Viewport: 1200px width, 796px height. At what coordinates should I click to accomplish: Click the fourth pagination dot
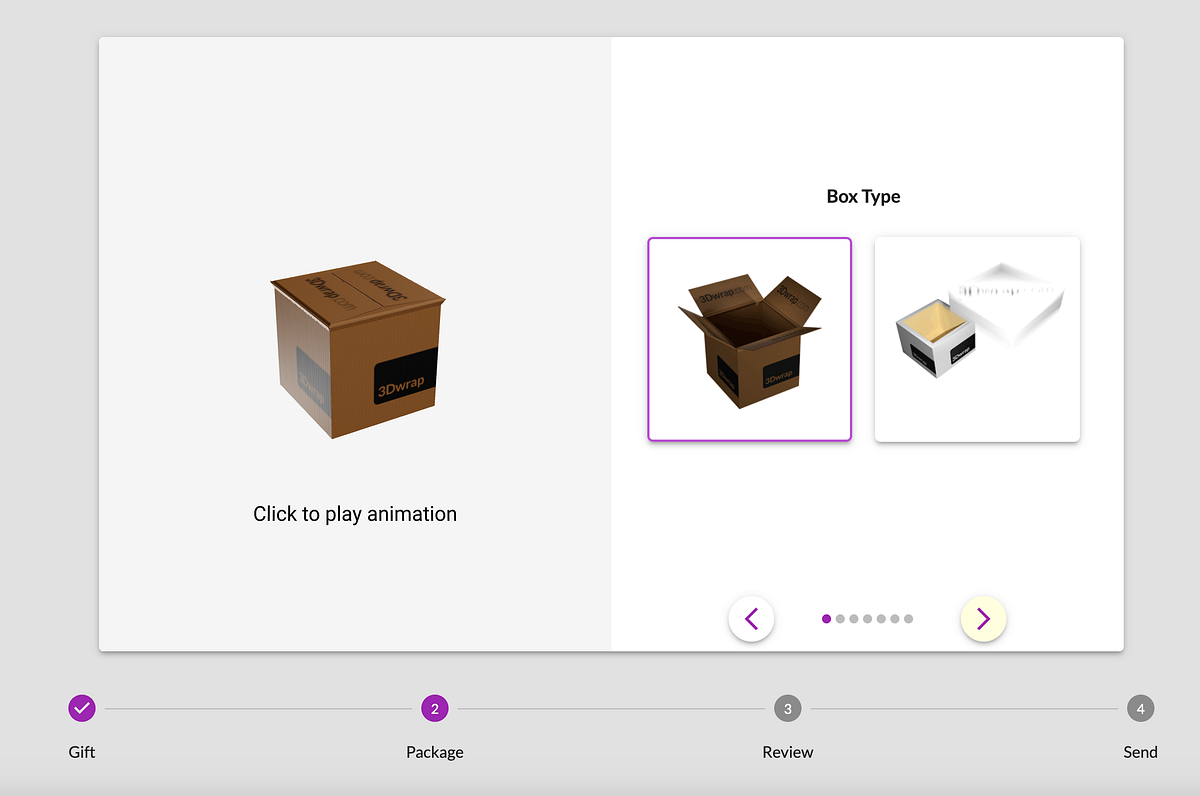867,619
